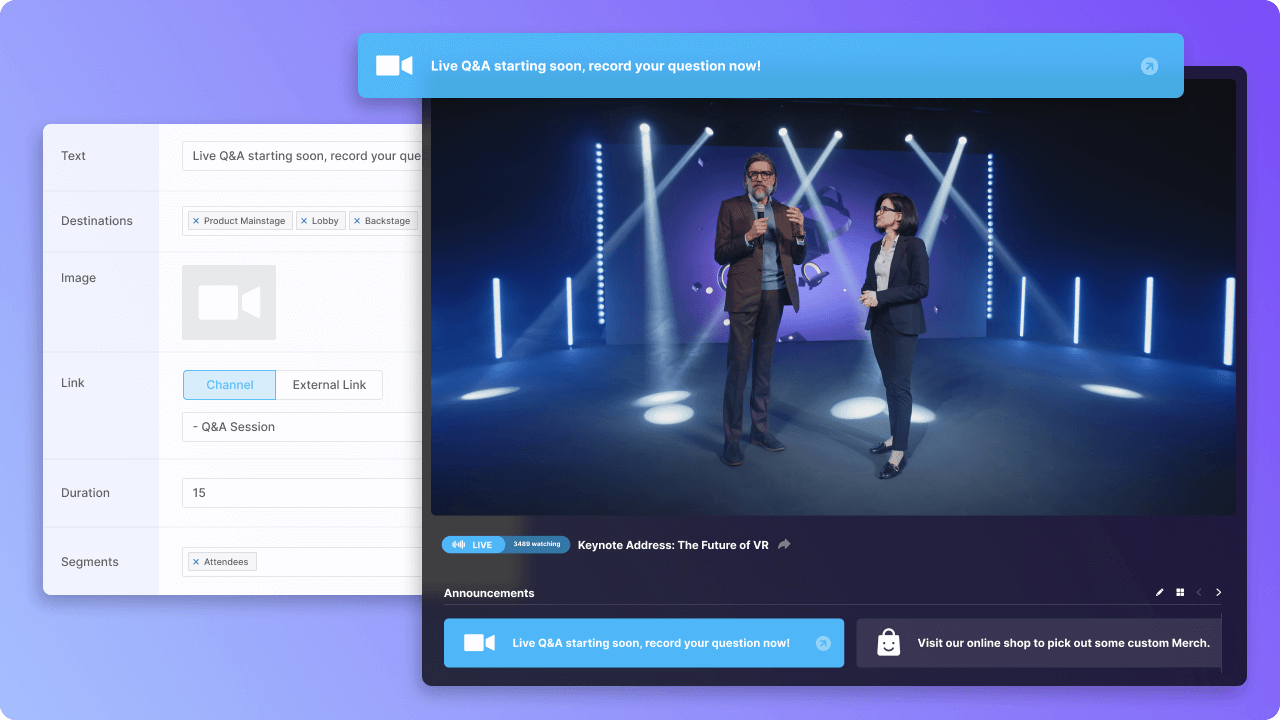
Task: Click the camera icon in top banner
Action: (394, 66)
